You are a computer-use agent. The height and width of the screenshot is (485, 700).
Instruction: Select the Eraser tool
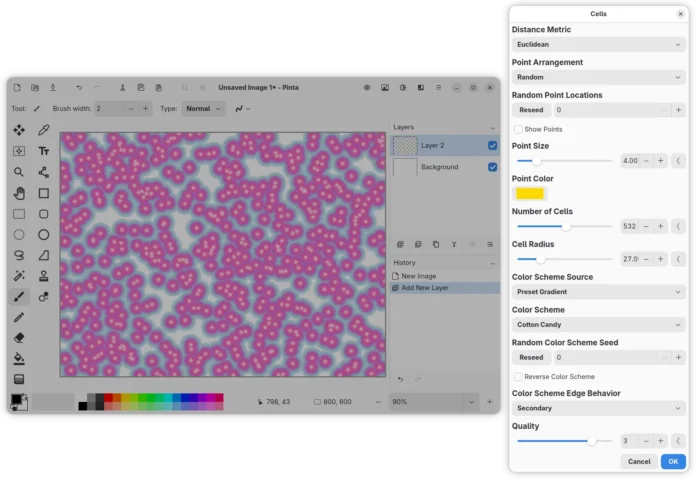19,338
